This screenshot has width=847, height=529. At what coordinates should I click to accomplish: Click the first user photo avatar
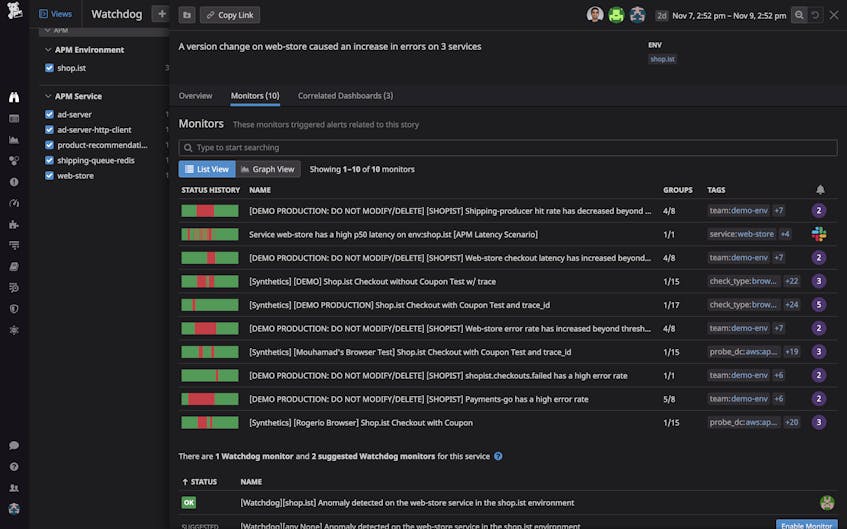[x=595, y=15]
